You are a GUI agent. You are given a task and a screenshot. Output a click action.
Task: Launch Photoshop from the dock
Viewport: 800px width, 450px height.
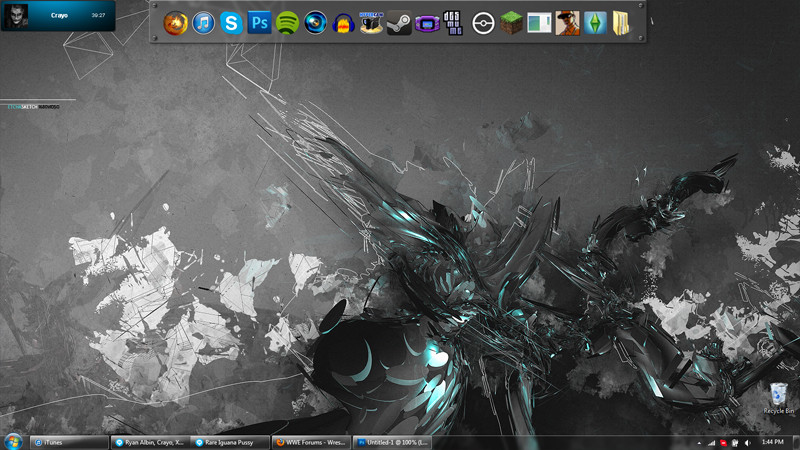point(260,22)
